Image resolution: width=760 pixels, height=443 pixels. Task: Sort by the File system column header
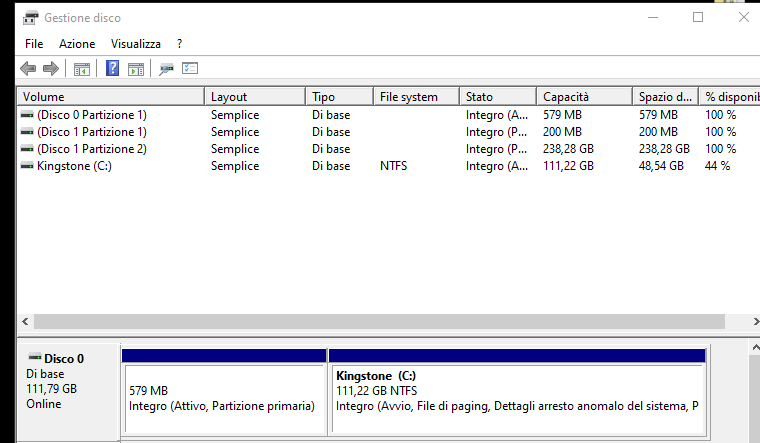point(416,96)
